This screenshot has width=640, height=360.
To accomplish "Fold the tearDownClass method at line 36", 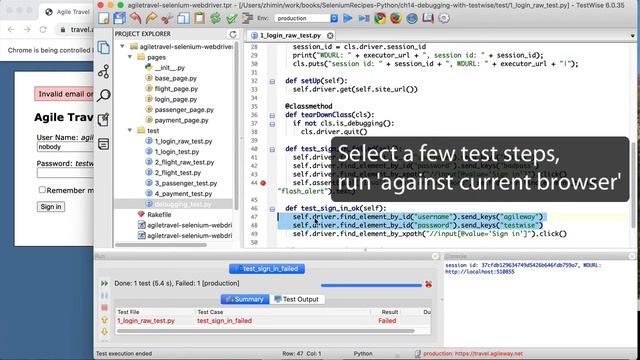I will click(x=272, y=115).
